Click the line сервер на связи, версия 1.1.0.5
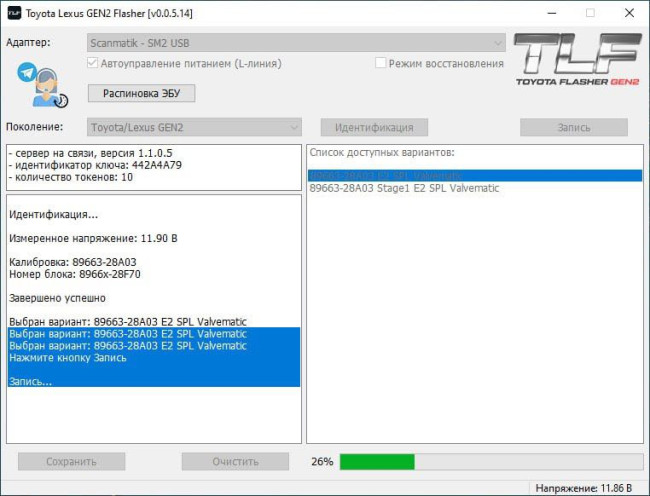The width and height of the screenshot is (650, 496). tap(90, 153)
